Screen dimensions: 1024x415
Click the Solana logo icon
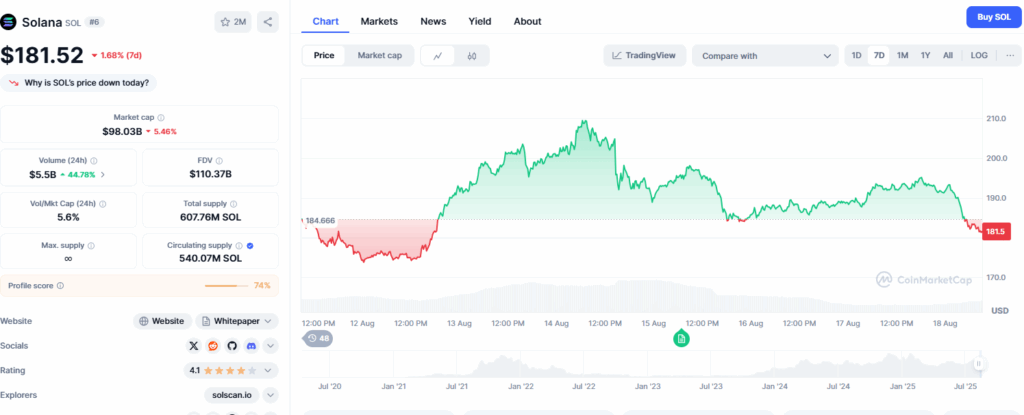point(8,22)
